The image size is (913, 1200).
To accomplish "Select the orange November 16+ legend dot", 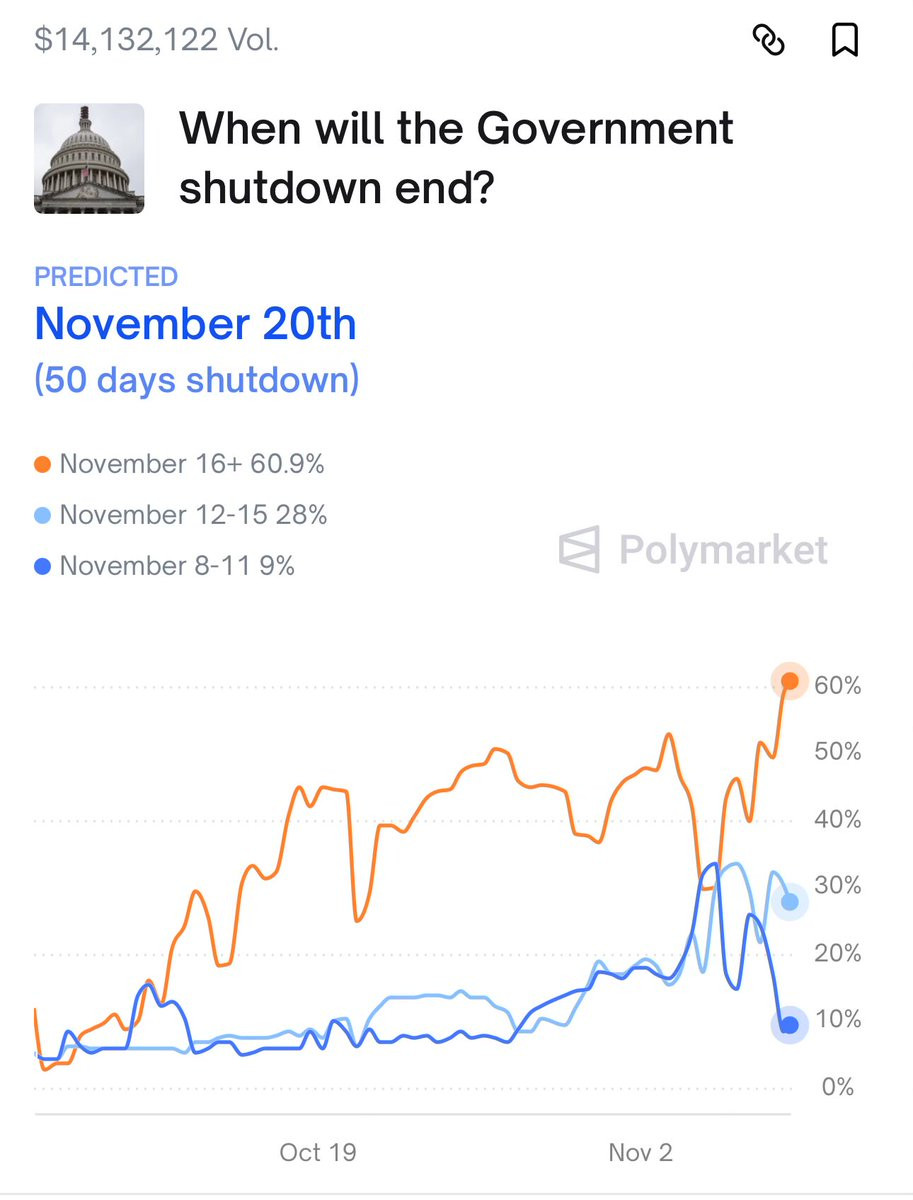I will (x=43, y=465).
